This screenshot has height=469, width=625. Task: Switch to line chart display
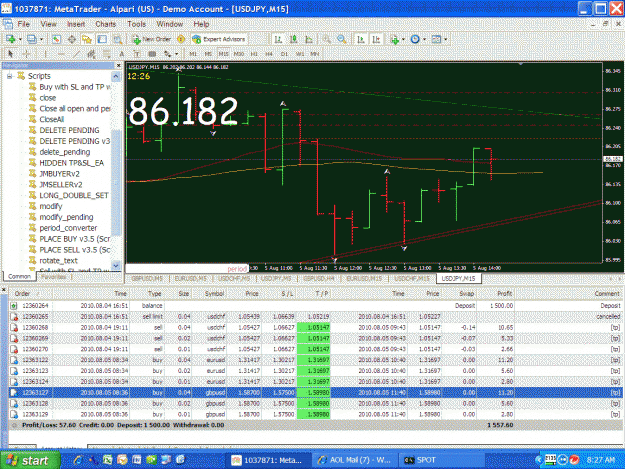click(x=309, y=39)
